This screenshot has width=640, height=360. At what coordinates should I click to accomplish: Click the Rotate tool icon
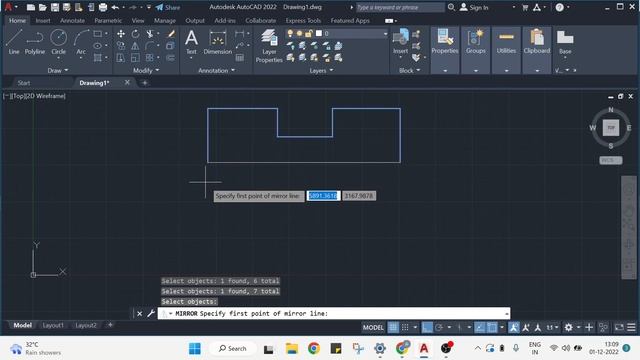[x=135, y=34]
